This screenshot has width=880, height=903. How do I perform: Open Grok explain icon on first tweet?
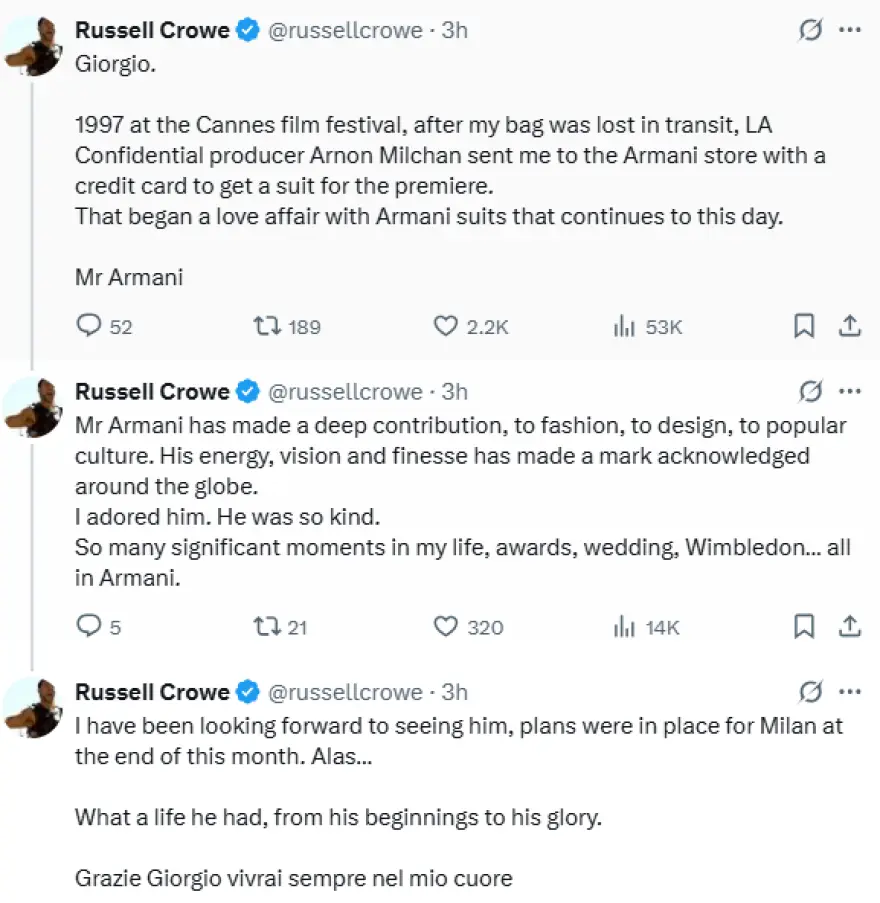810,30
